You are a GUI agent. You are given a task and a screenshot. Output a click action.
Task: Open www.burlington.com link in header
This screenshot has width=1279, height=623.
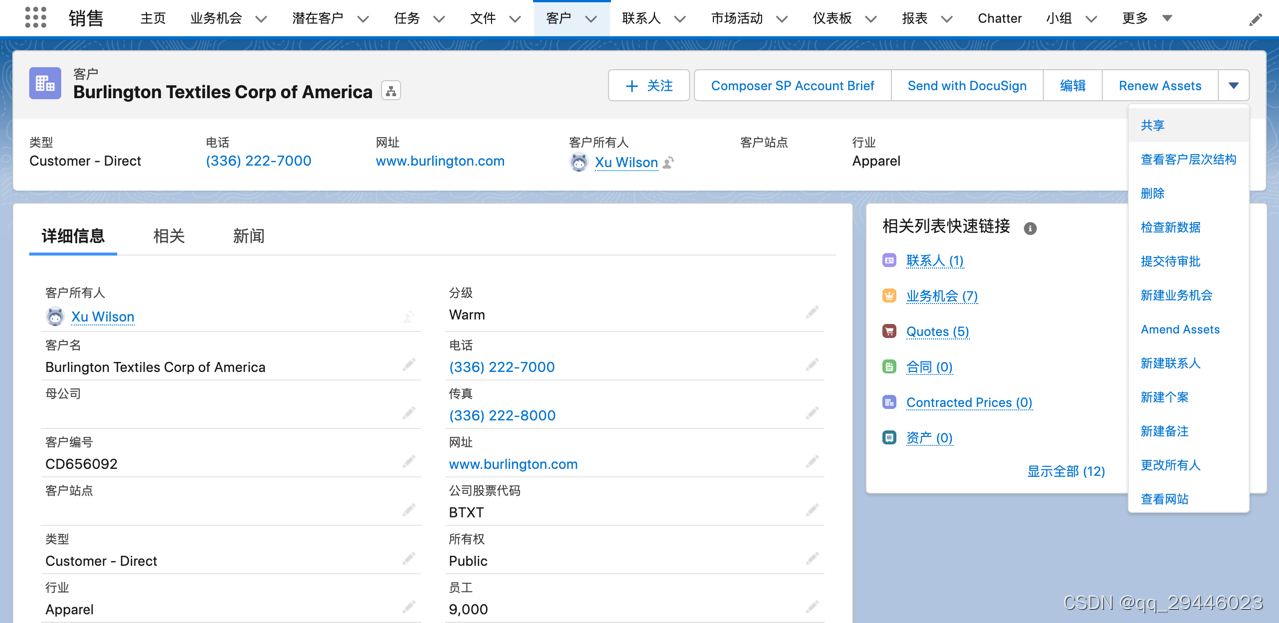(x=440, y=161)
